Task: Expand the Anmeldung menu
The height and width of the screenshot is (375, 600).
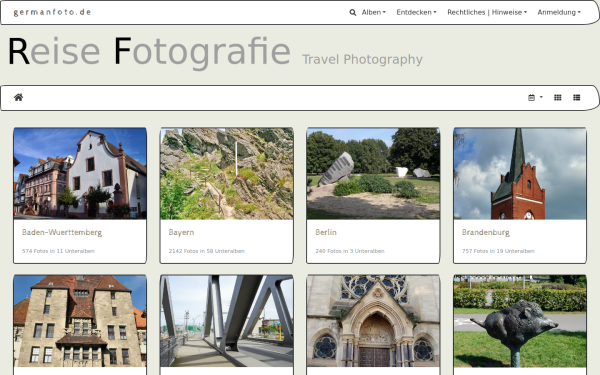Action: [x=559, y=12]
